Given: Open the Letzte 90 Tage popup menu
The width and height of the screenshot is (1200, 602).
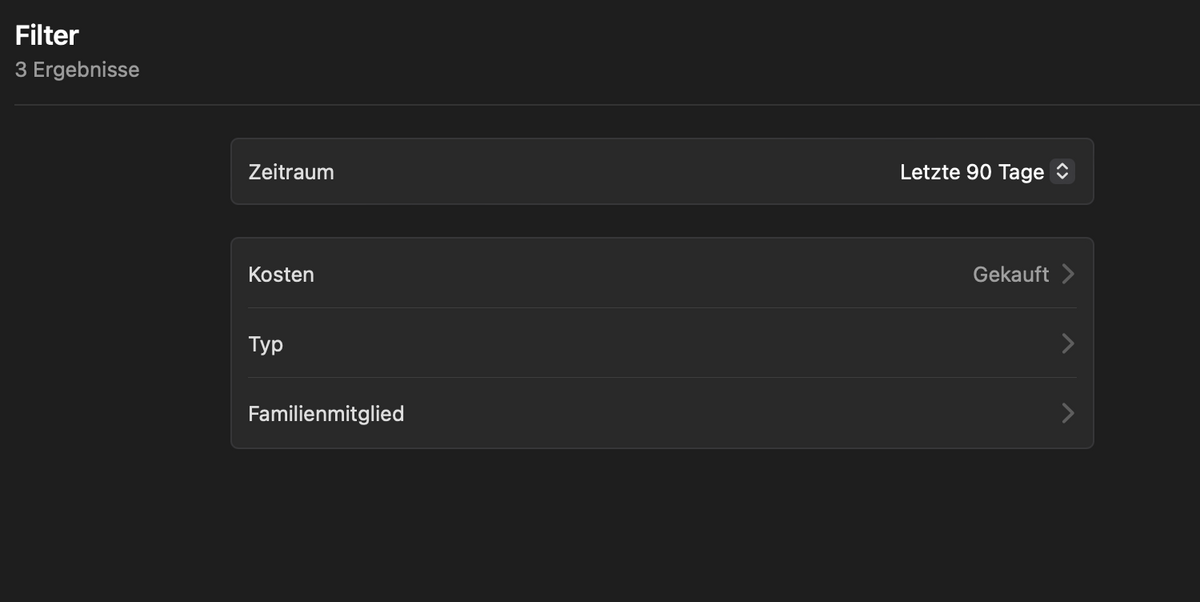Looking at the screenshot, I should (987, 172).
